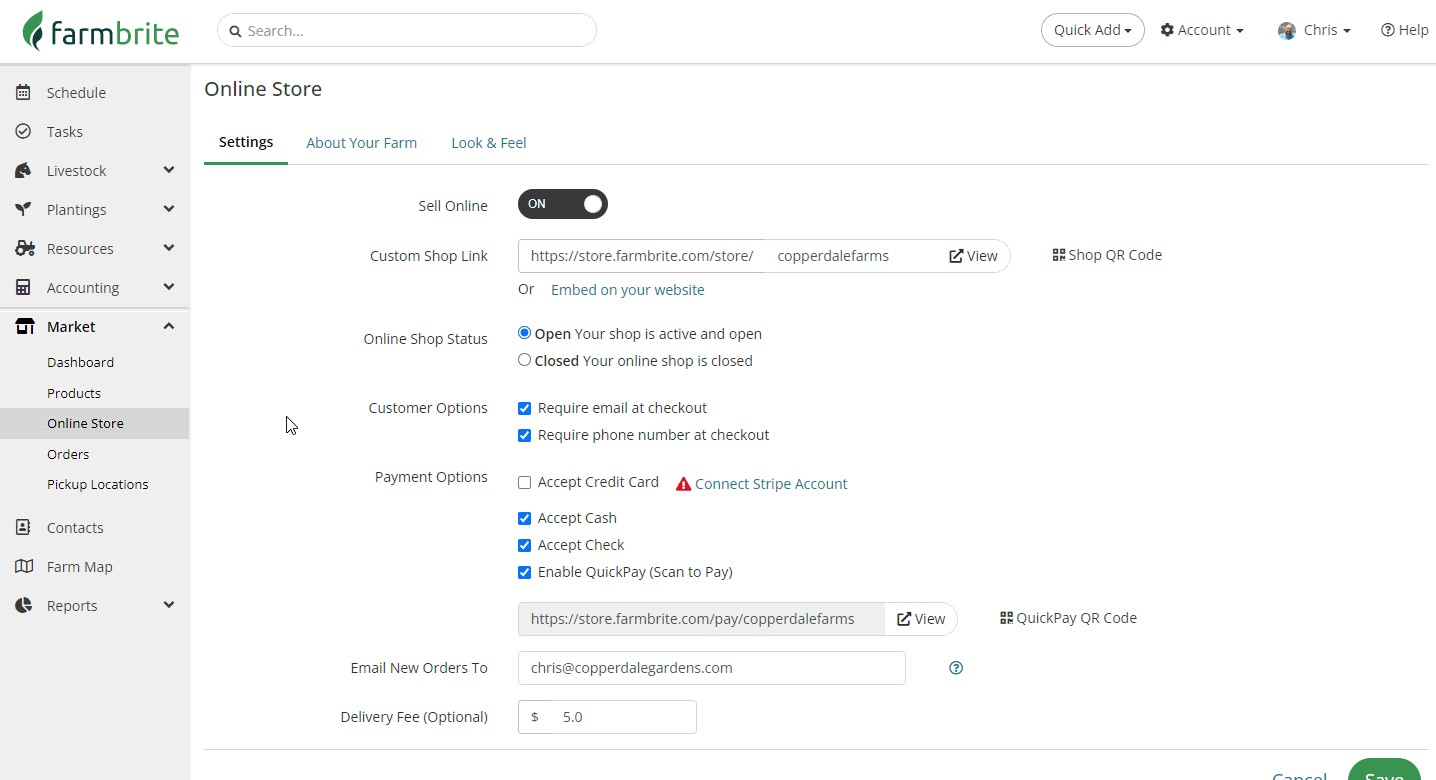
Task: Open the Farm Map sidebar icon
Action: [24, 567]
